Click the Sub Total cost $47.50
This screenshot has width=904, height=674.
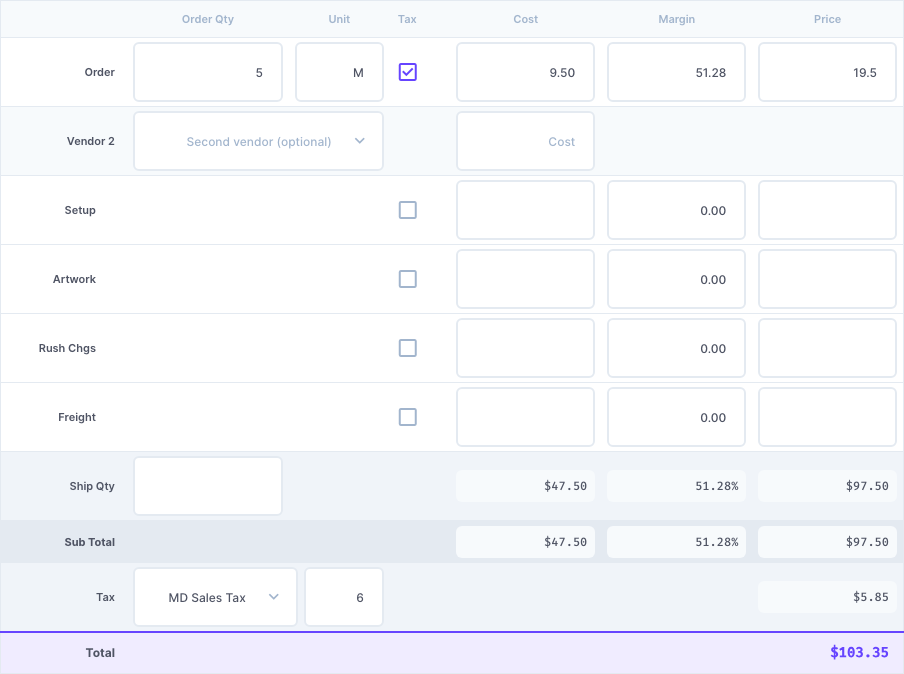pos(525,542)
